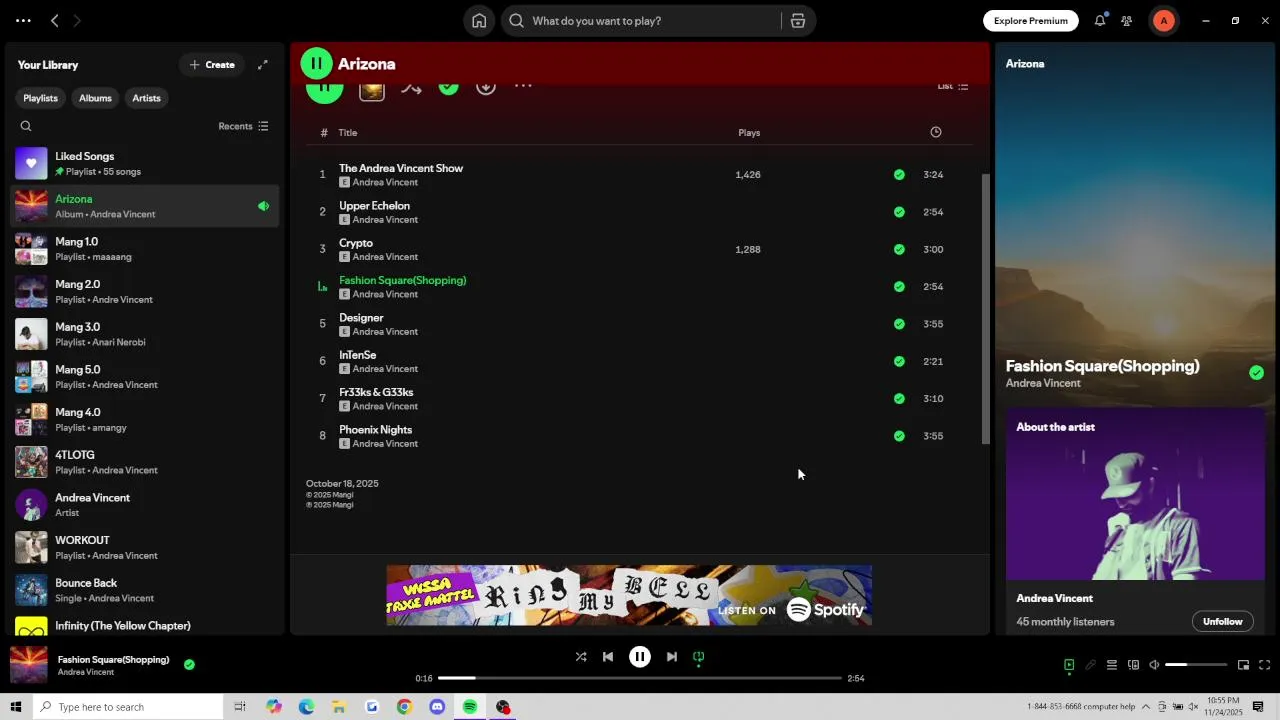Image resolution: width=1280 pixels, height=720 pixels.
Task: Go back with the left arrow
Action: point(55,21)
